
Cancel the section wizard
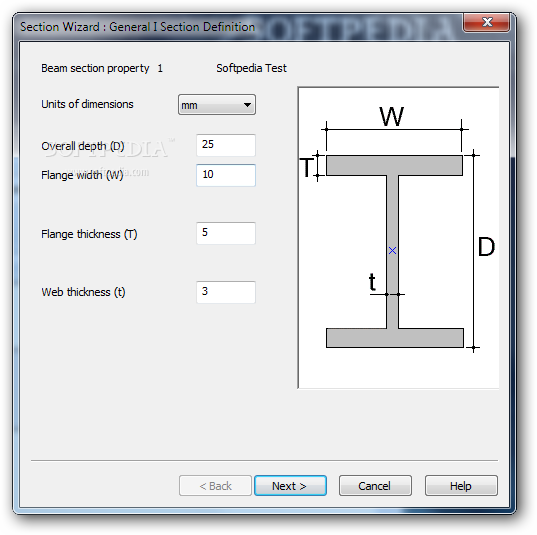pos(375,485)
